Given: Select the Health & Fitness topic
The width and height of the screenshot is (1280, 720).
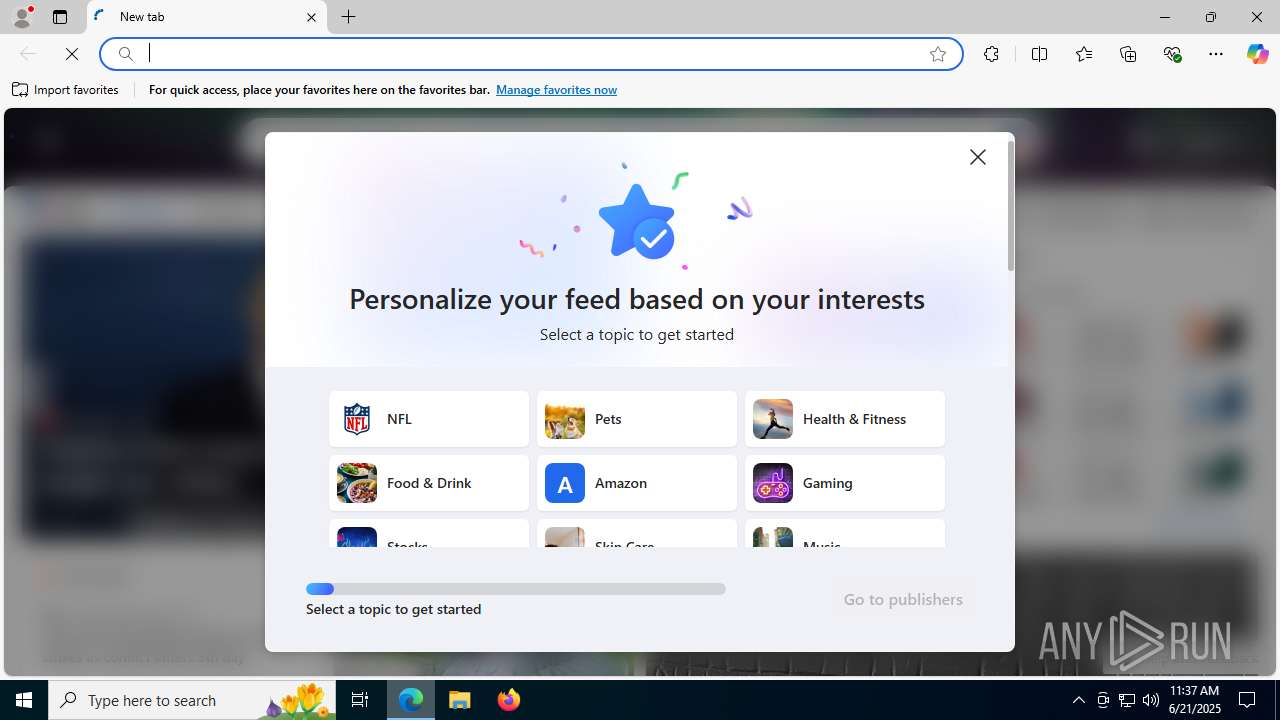Looking at the screenshot, I should coord(845,419).
